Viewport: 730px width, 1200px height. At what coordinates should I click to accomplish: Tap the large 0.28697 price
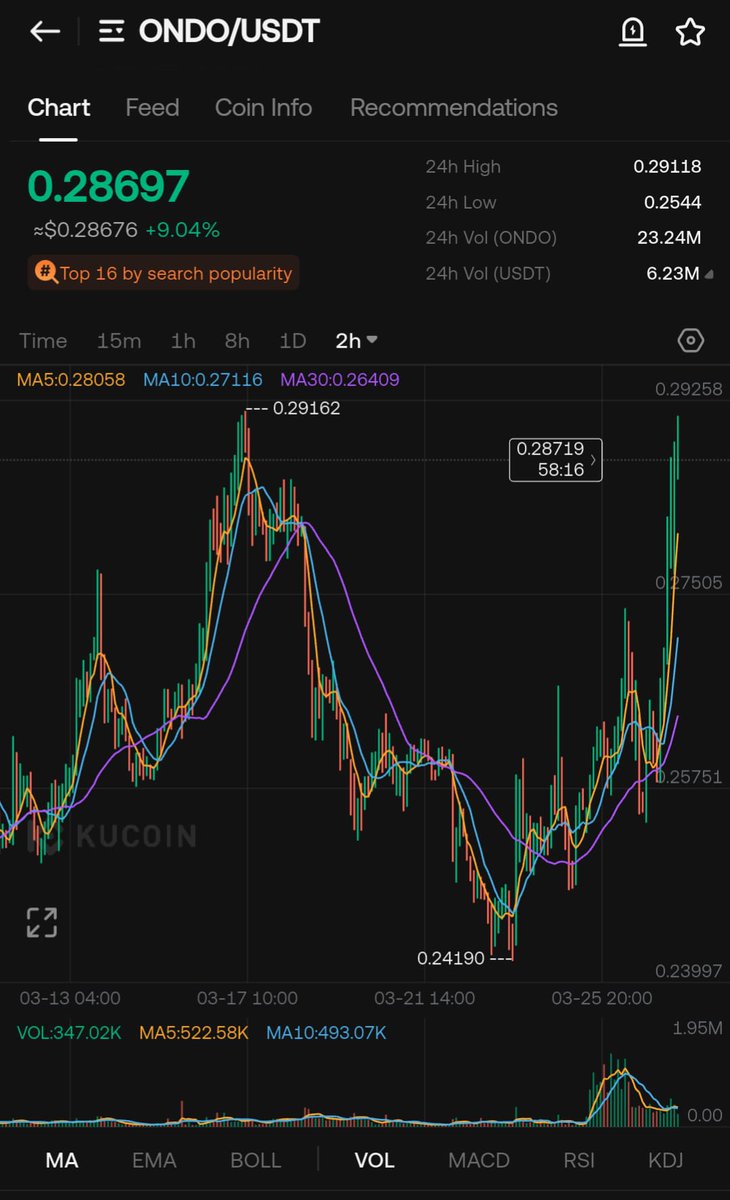point(108,187)
